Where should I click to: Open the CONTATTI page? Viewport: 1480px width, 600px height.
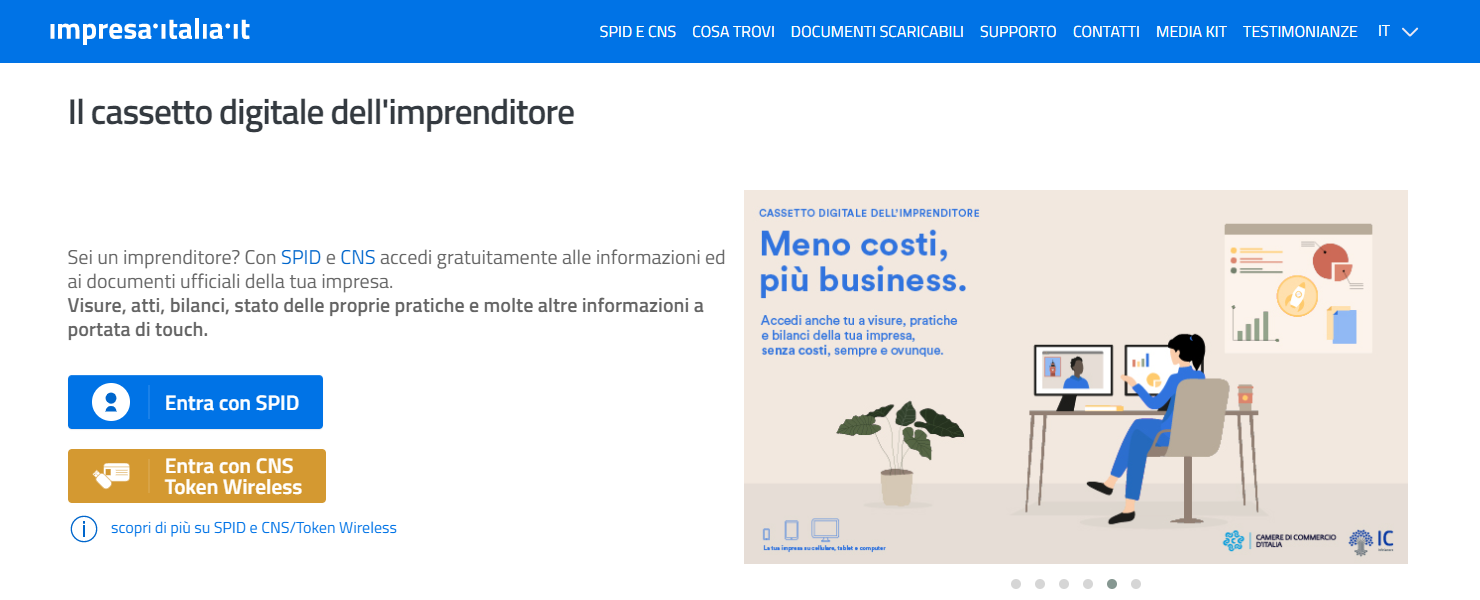point(1106,32)
